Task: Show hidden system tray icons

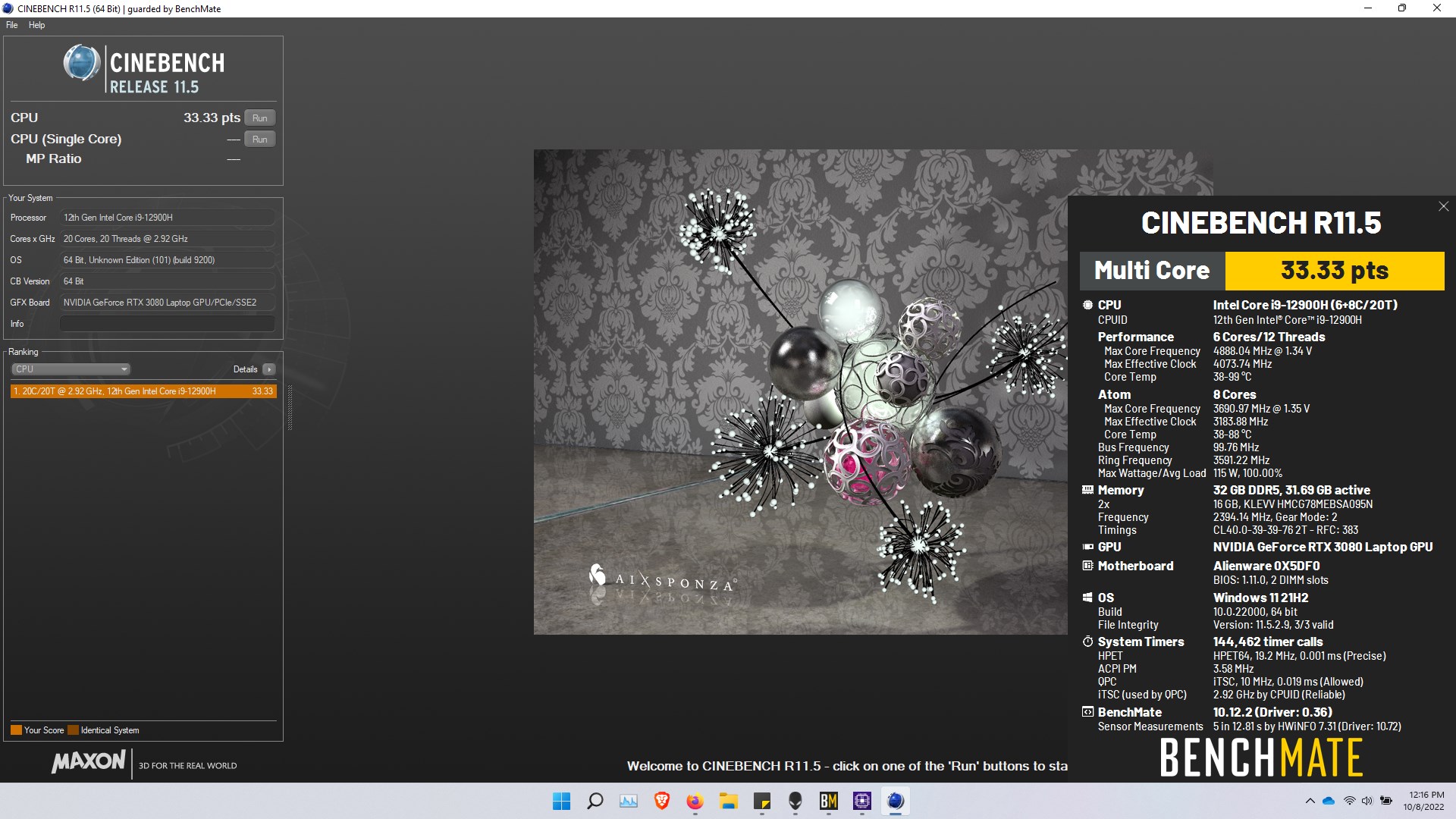Action: pyautogui.click(x=1310, y=801)
